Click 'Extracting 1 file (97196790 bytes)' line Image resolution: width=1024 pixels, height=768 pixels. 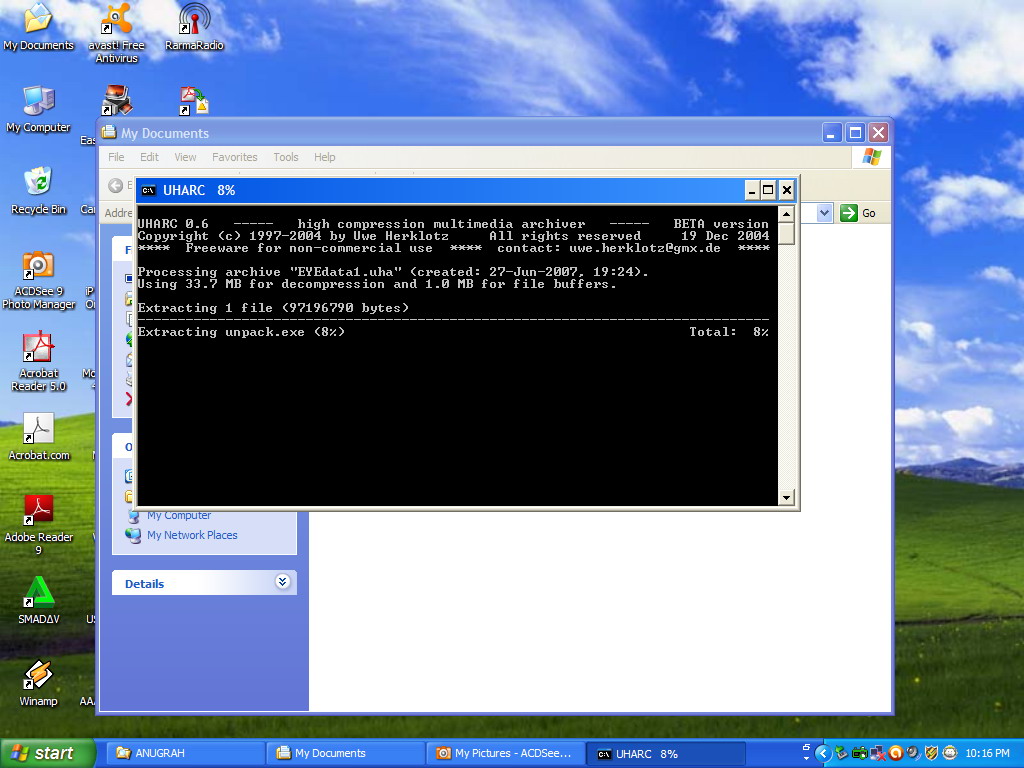coord(273,308)
